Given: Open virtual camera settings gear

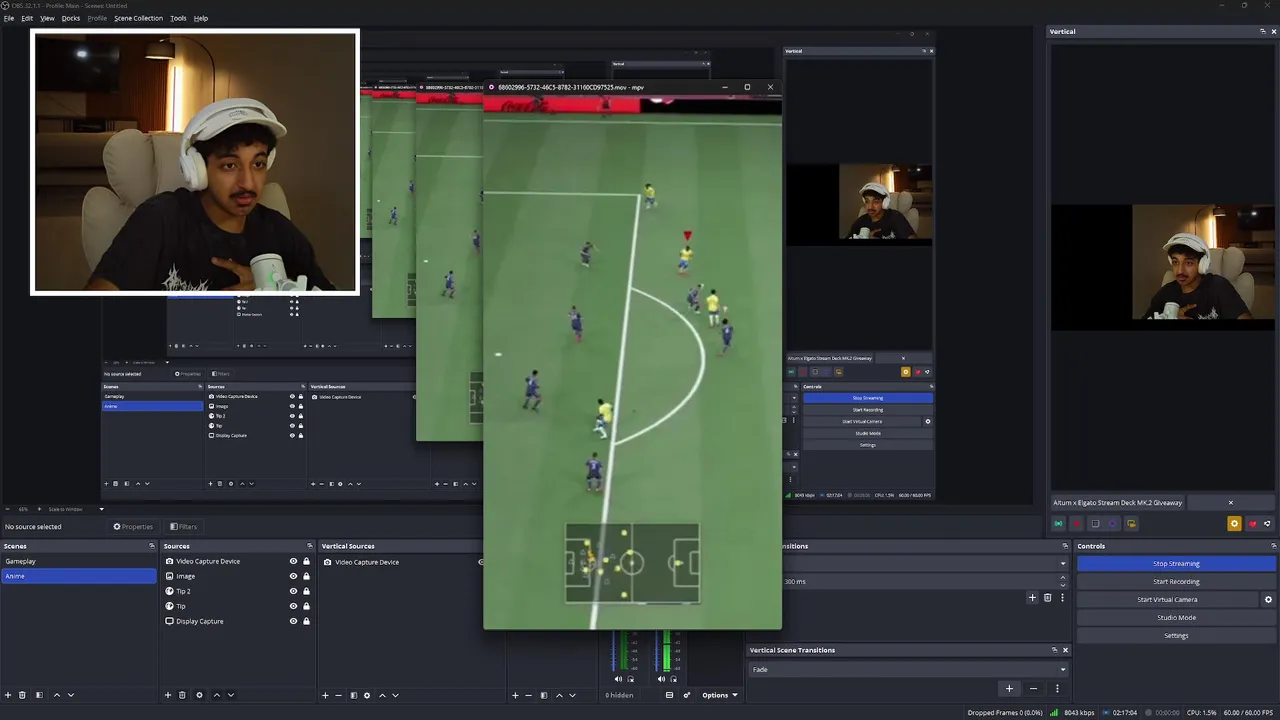Looking at the screenshot, I should 1268,600.
